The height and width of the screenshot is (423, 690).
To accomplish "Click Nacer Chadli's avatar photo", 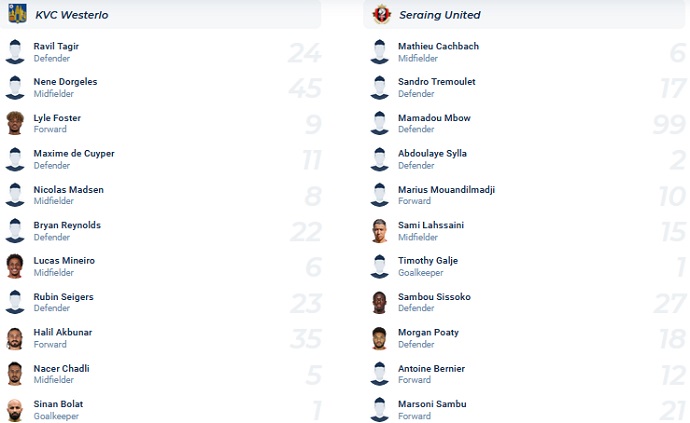I will tap(15, 374).
